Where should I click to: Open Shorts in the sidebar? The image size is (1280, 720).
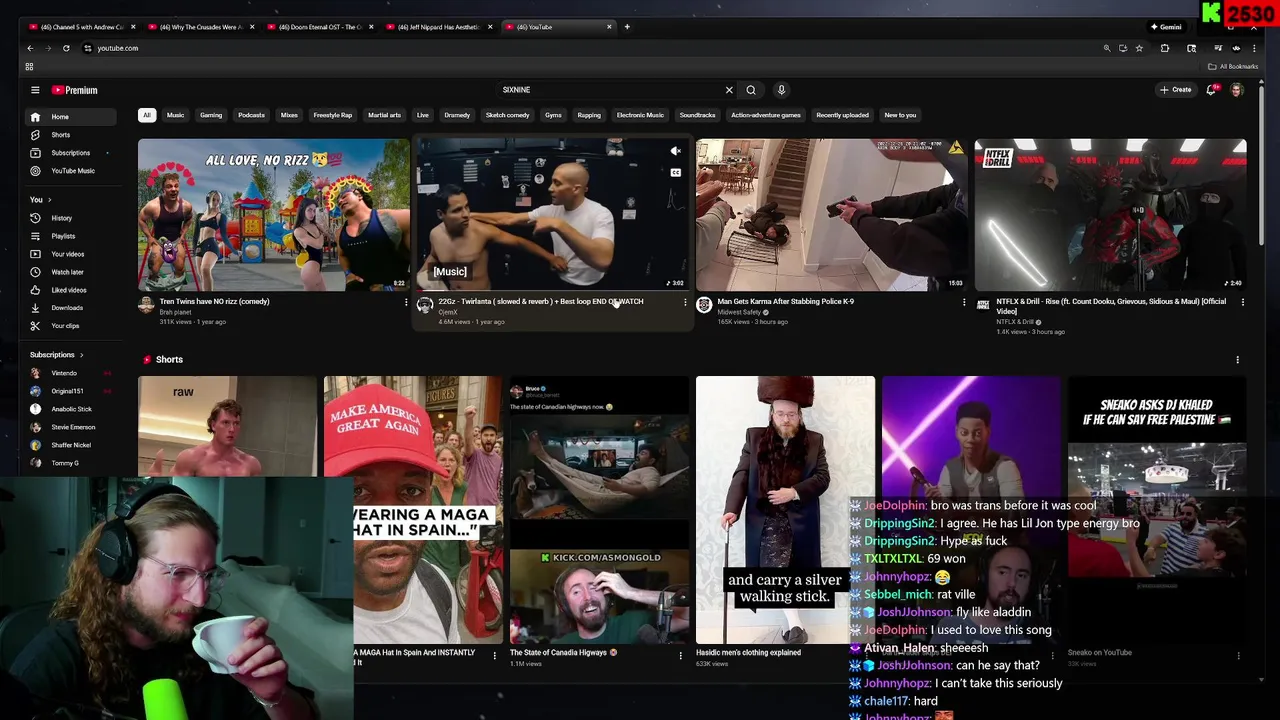pyautogui.click(x=72, y=135)
